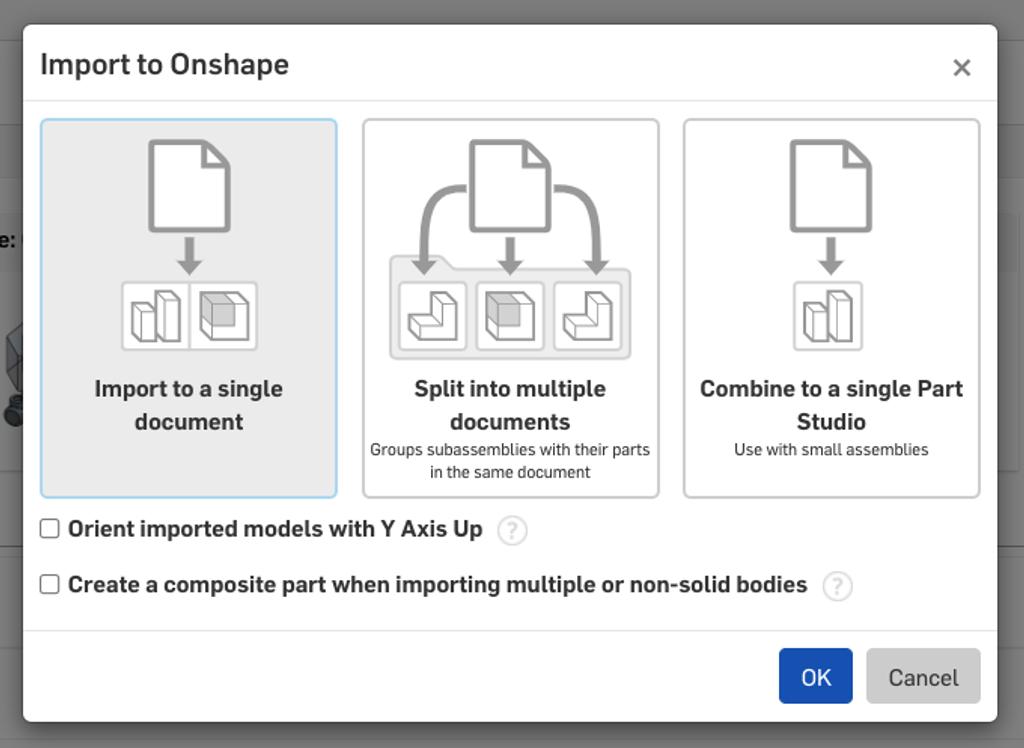This screenshot has width=1024, height=748.
Task: Open the help tooltip beside composite part option
Action: [x=836, y=585]
